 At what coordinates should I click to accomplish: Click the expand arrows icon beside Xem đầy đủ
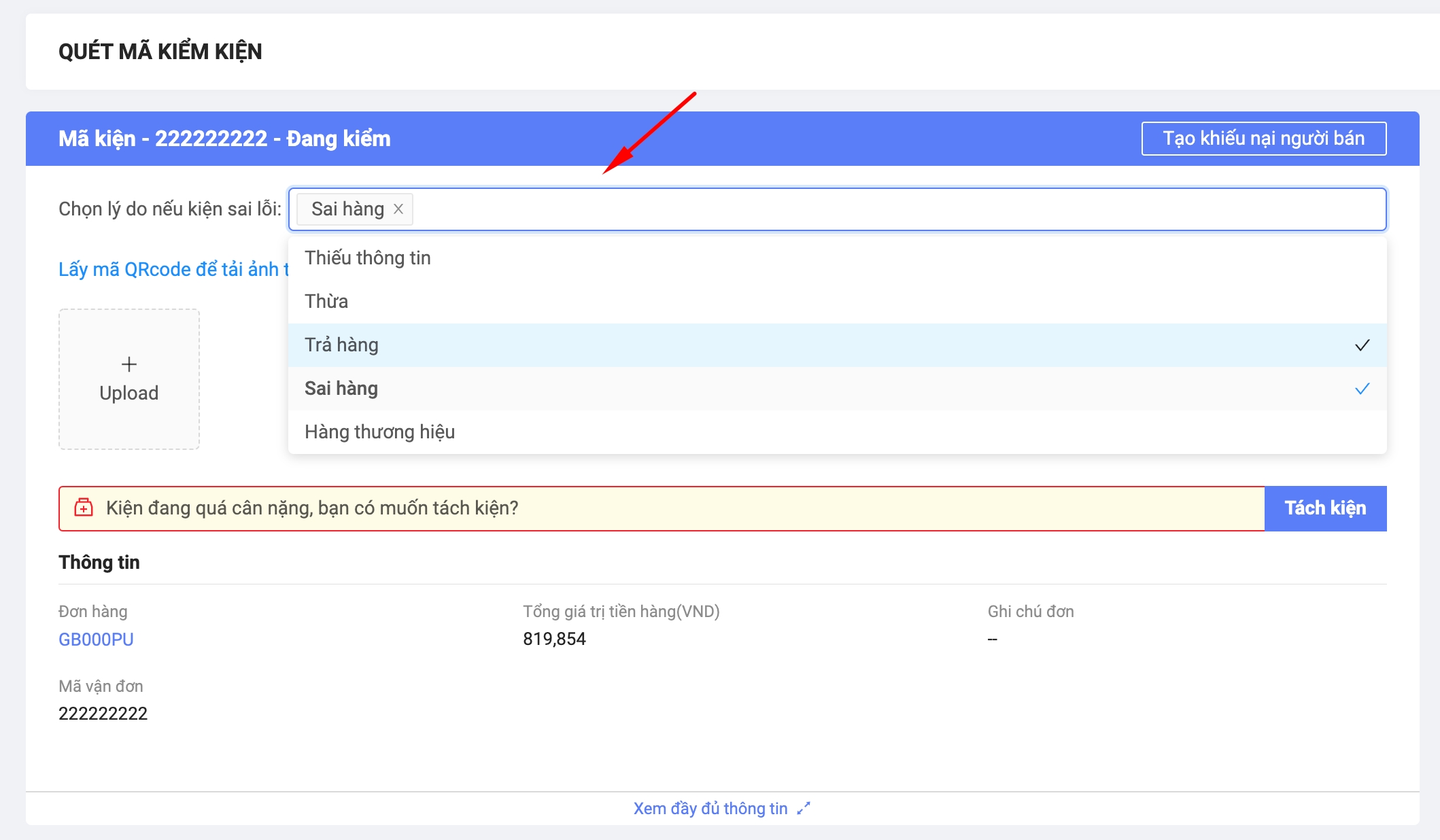(804, 809)
